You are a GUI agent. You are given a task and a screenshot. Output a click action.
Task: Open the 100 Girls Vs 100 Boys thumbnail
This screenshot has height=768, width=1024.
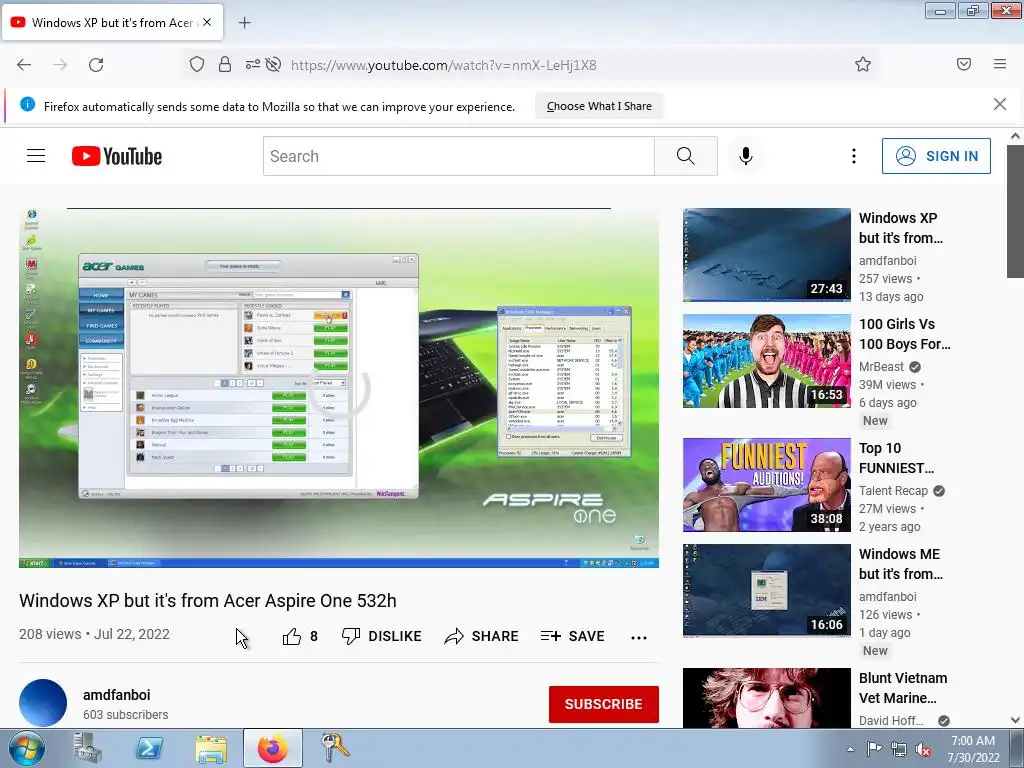[x=767, y=361]
